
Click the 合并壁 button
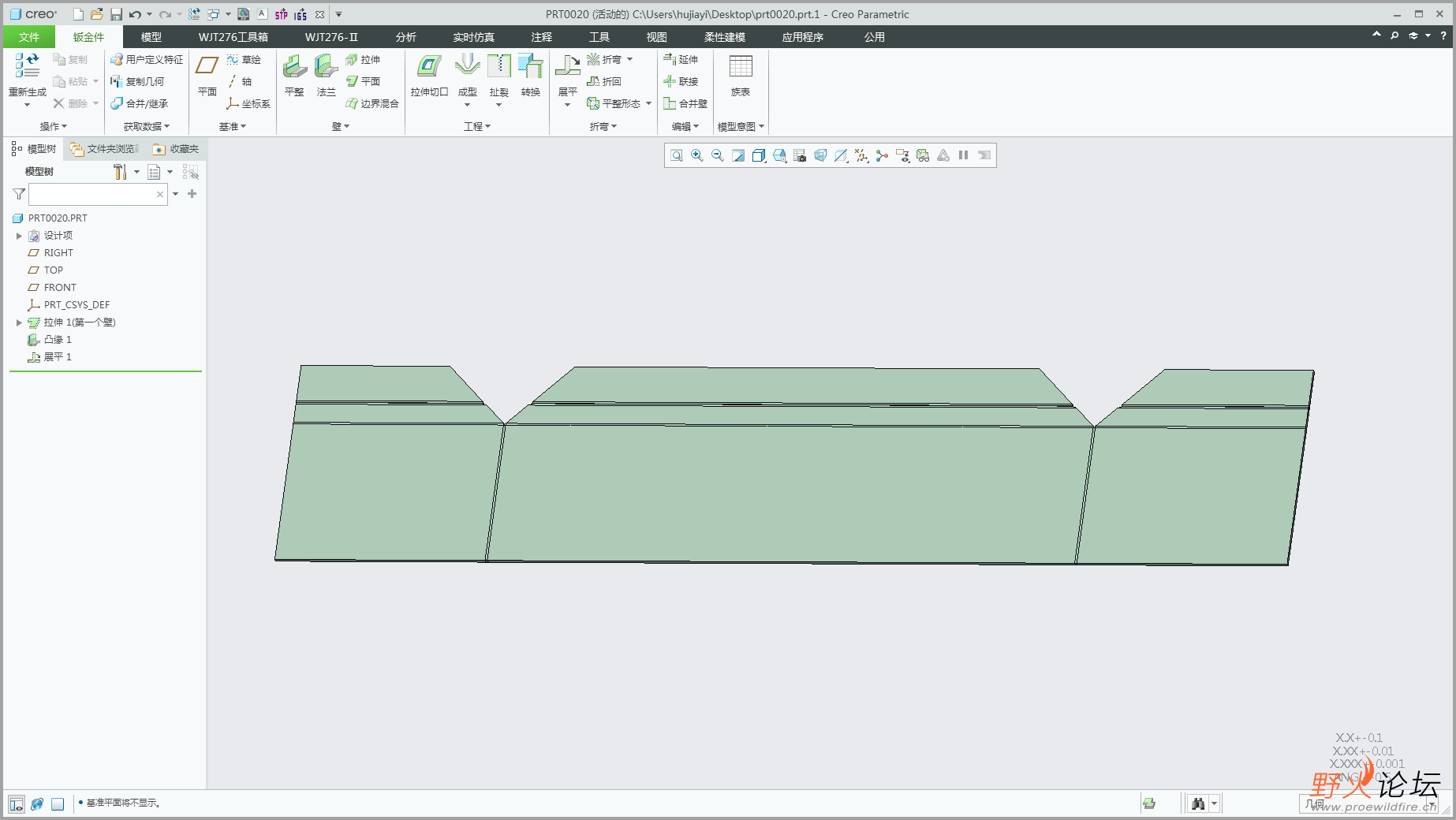click(685, 103)
